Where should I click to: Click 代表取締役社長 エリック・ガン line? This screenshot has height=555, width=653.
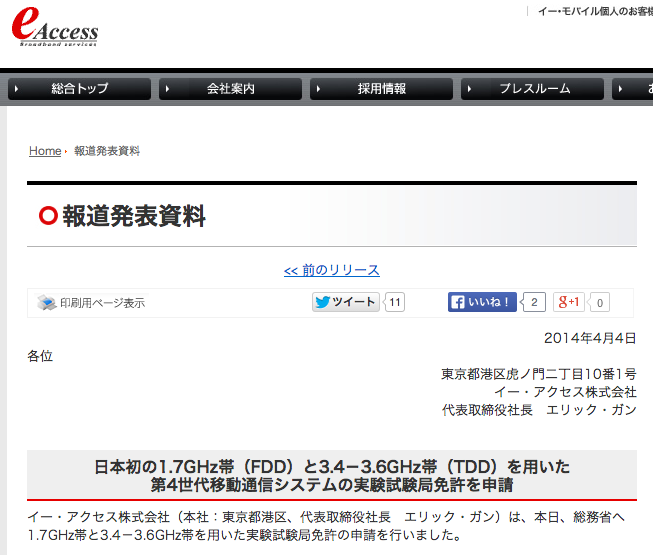pos(539,410)
